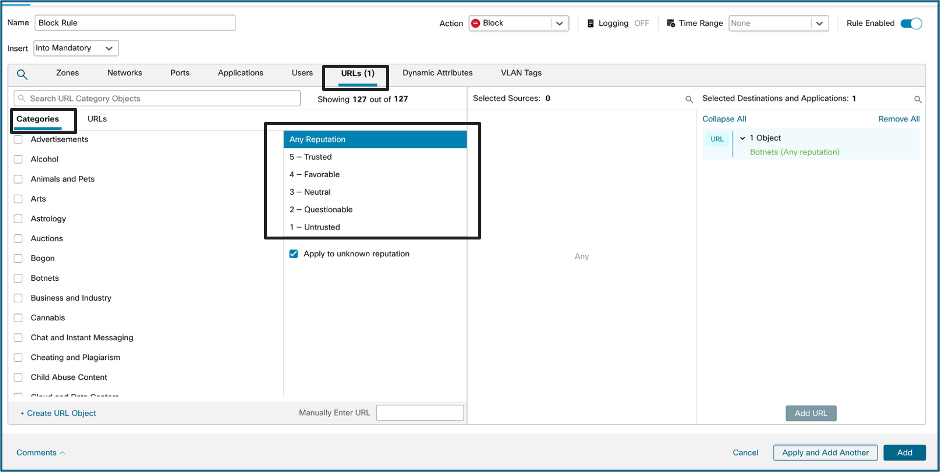Open the Action Block dropdown
This screenshot has height=472, width=940.
519,23
